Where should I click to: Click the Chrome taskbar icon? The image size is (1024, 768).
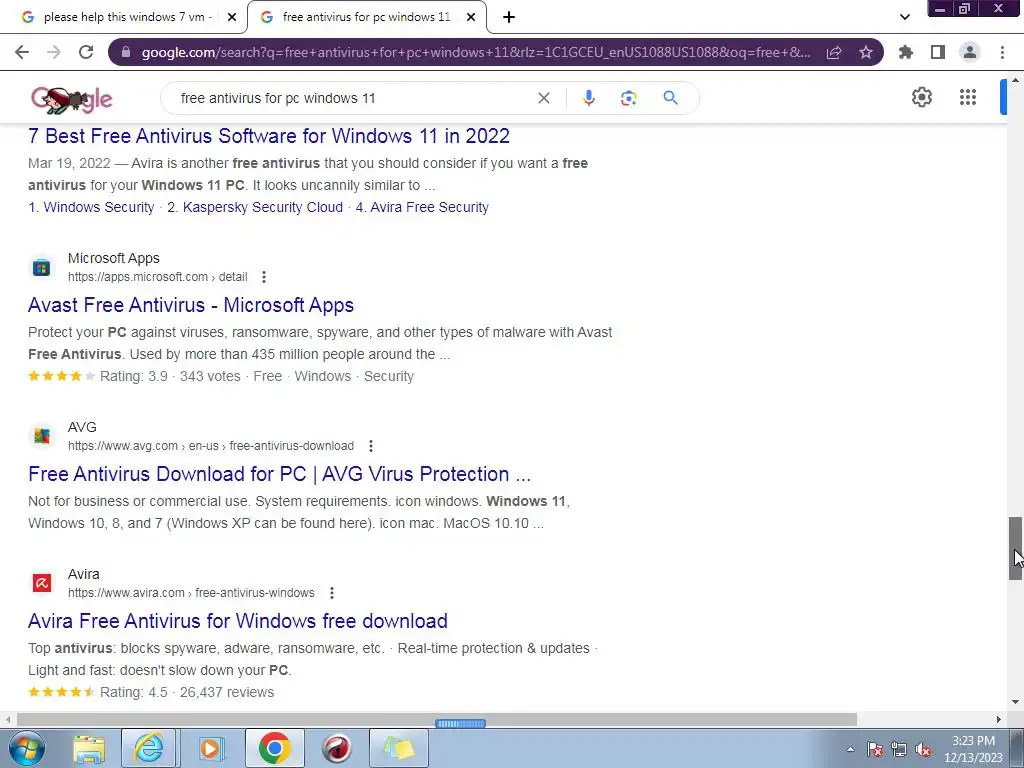(274, 748)
